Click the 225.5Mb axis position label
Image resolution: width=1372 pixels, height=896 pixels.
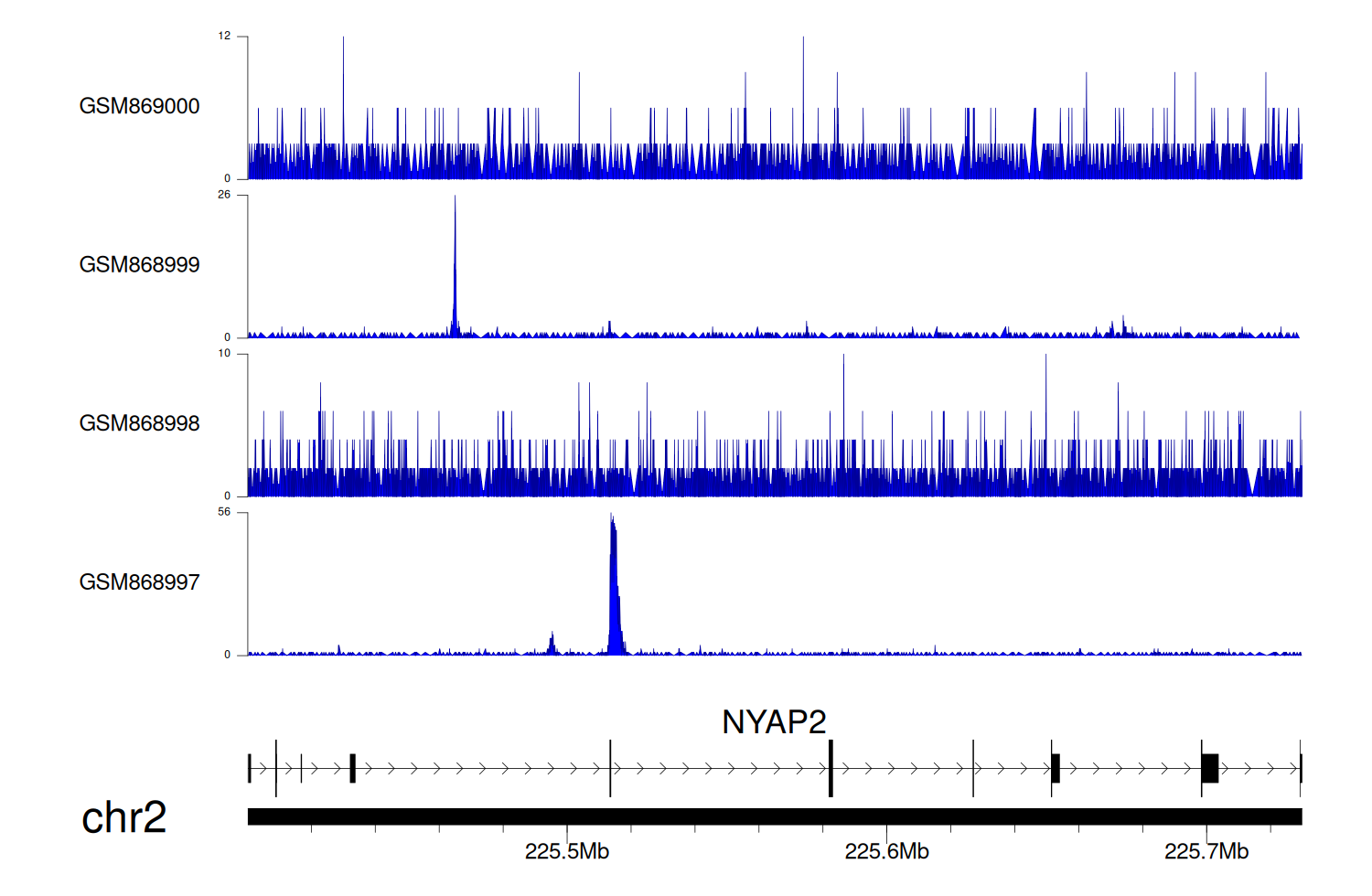pos(566,852)
